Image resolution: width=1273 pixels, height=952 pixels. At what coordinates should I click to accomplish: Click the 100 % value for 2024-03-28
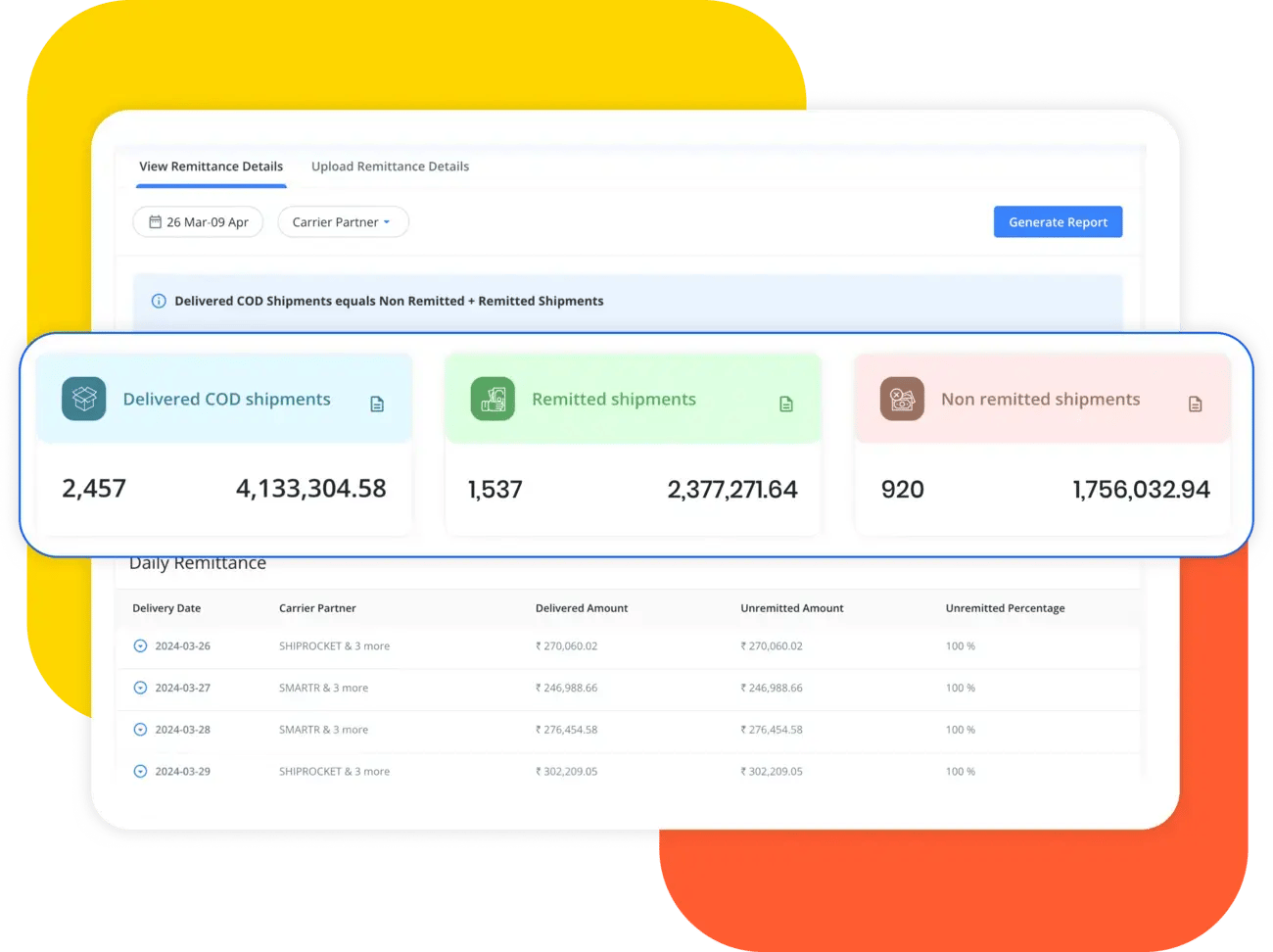pos(961,730)
